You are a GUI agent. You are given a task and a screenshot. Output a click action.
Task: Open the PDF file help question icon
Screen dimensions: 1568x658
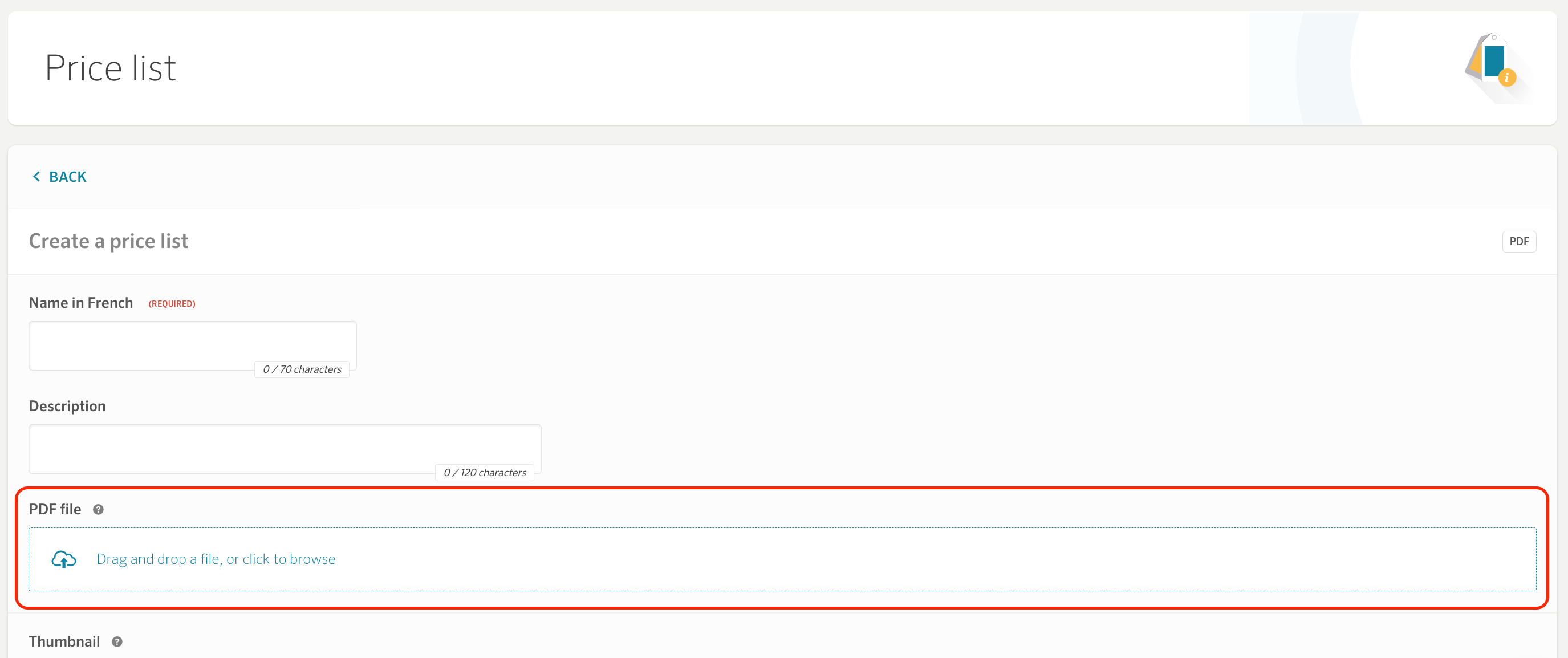tap(98, 510)
